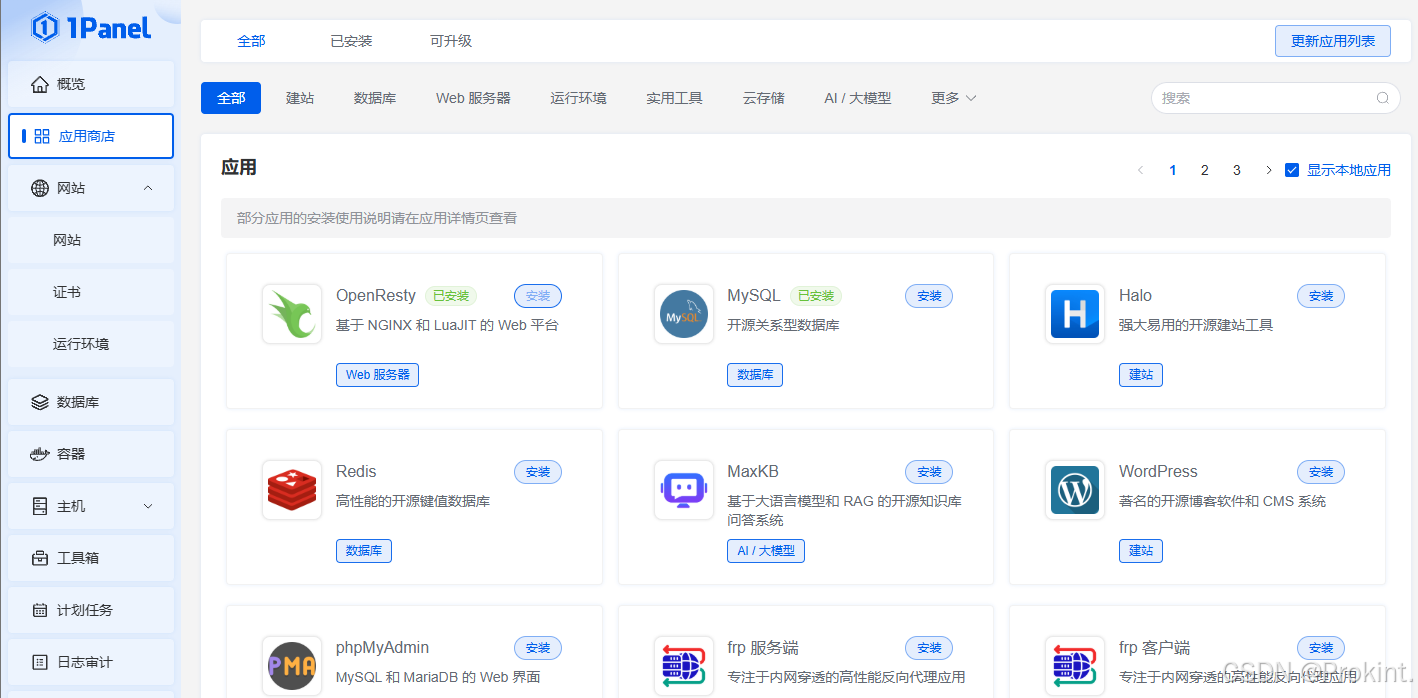Click 安装 on the frp 客户端 card
The image size is (1418, 698).
[1321, 648]
